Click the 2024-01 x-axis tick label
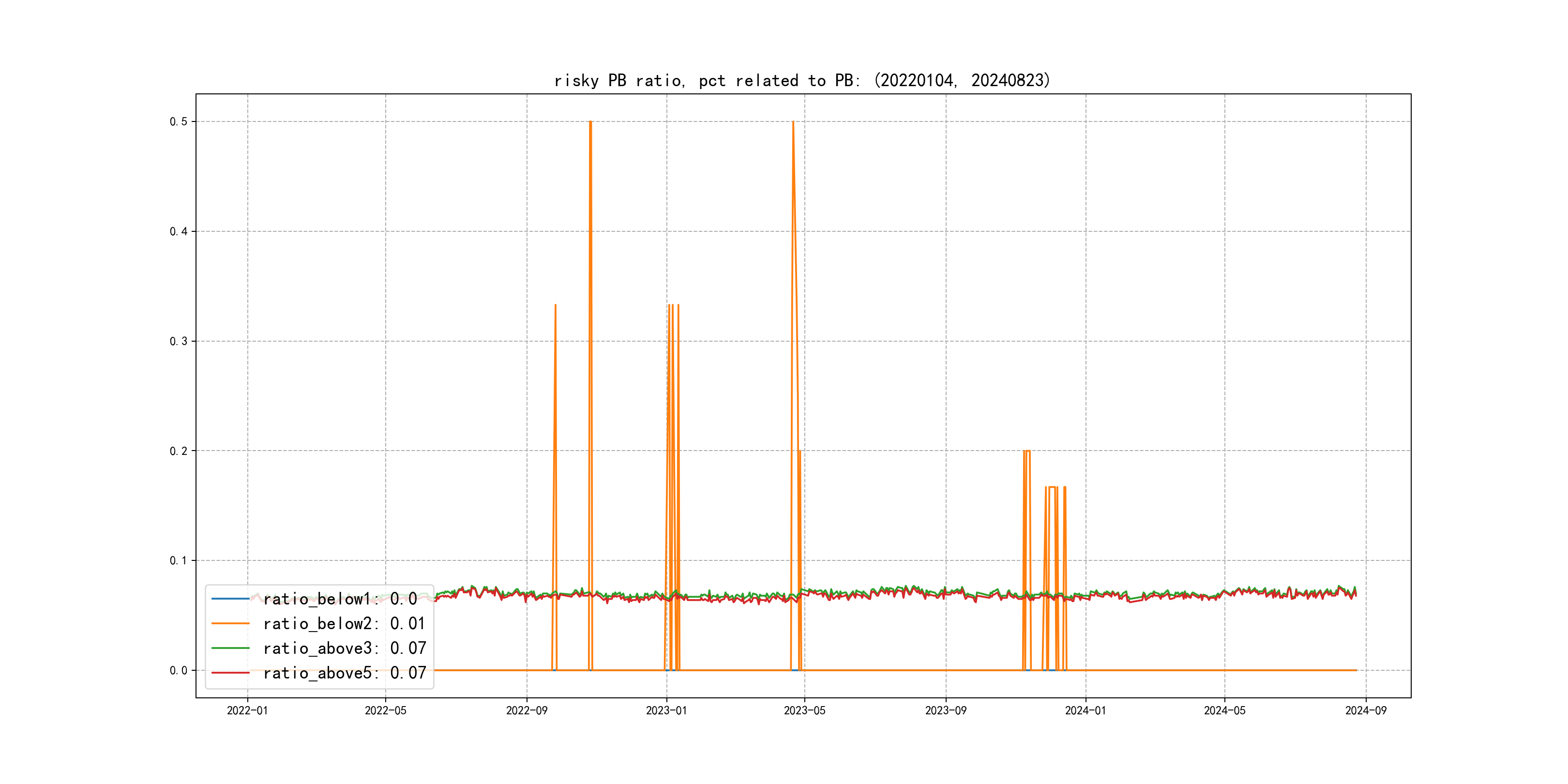 tap(1086, 710)
